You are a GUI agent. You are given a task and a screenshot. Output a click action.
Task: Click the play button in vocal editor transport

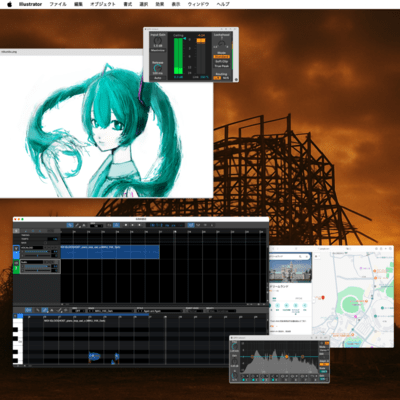point(132,225)
